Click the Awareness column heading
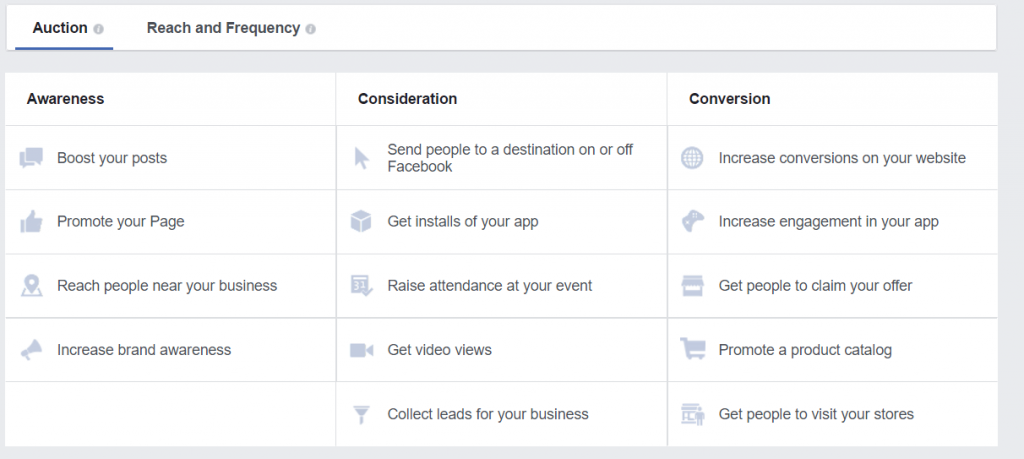The height and width of the screenshot is (459, 1024). (x=65, y=99)
